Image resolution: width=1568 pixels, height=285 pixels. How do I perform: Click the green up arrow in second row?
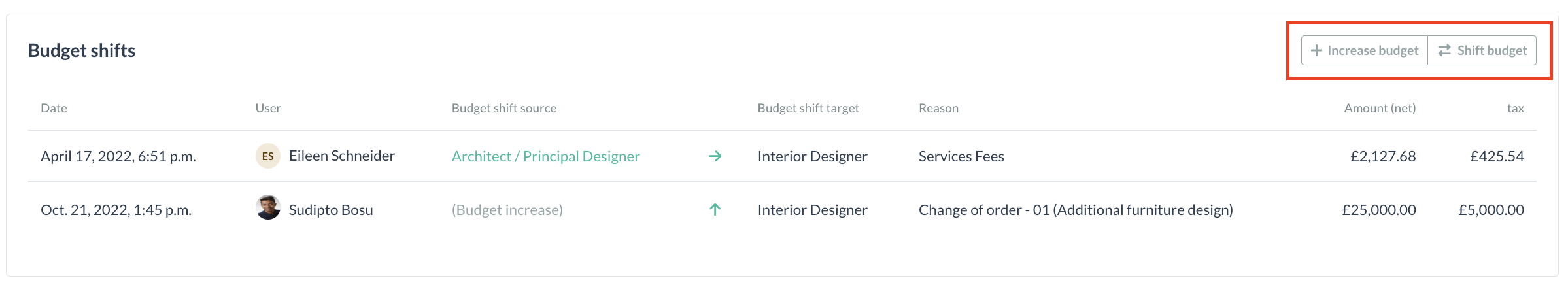point(715,210)
